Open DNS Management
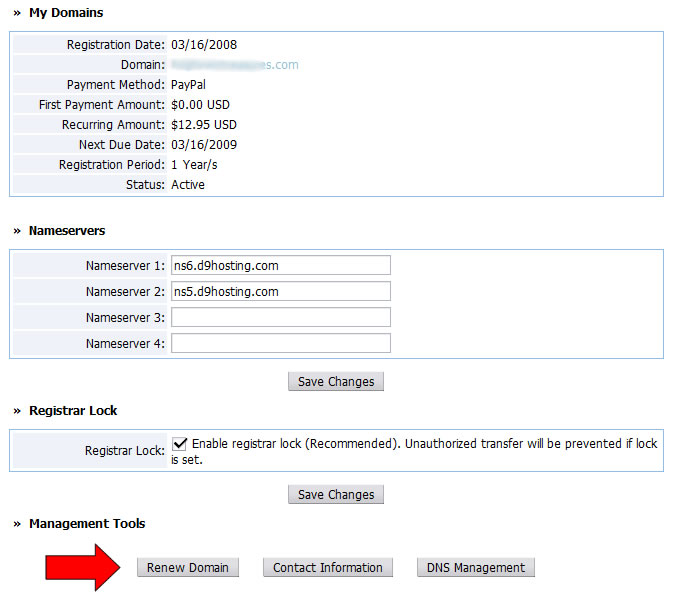The width and height of the screenshot is (687, 597). point(475,567)
